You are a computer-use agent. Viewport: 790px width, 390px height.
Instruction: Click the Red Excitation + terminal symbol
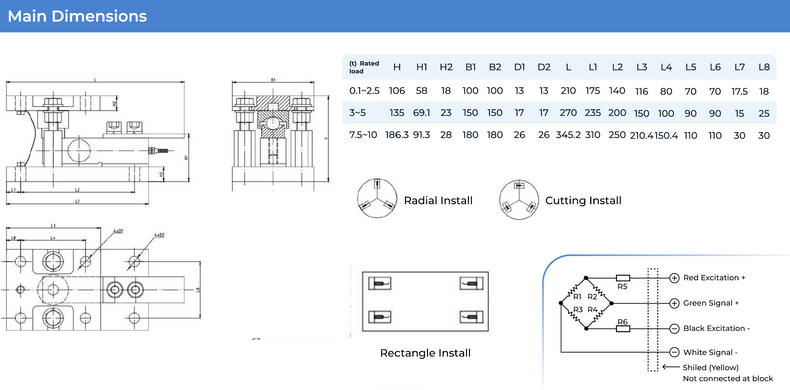click(x=674, y=278)
